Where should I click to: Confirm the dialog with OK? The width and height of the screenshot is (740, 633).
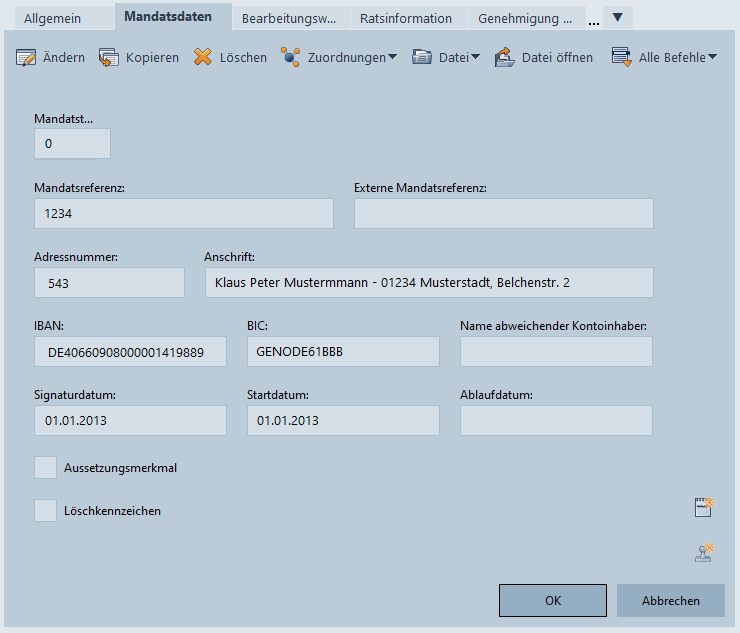click(553, 601)
